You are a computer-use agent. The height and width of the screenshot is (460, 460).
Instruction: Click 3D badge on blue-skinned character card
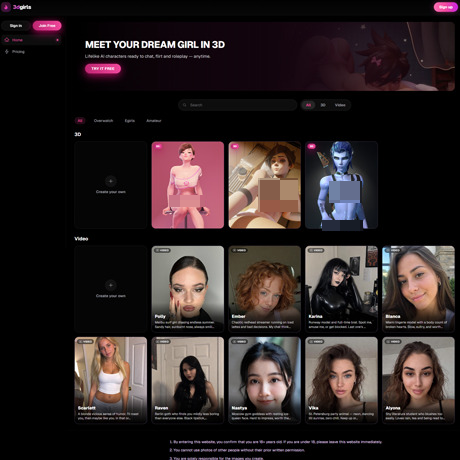(x=312, y=146)
